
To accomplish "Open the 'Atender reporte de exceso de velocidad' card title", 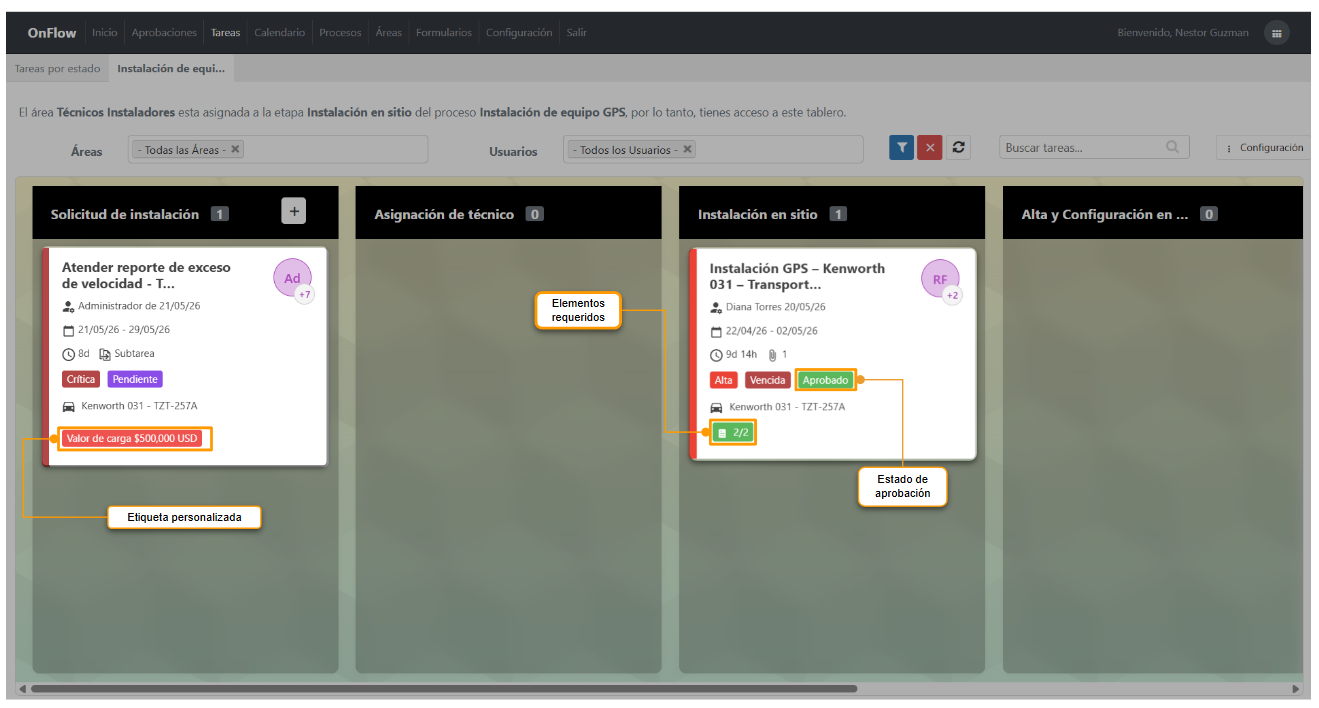I will pyautogui.click(x=146, y=275).
